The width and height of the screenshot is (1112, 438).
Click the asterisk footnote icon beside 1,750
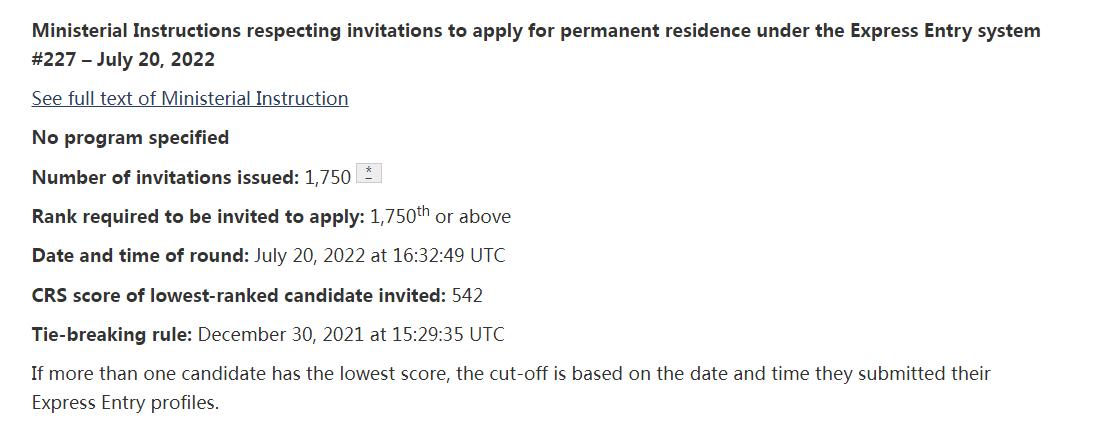tap(370, 176)
